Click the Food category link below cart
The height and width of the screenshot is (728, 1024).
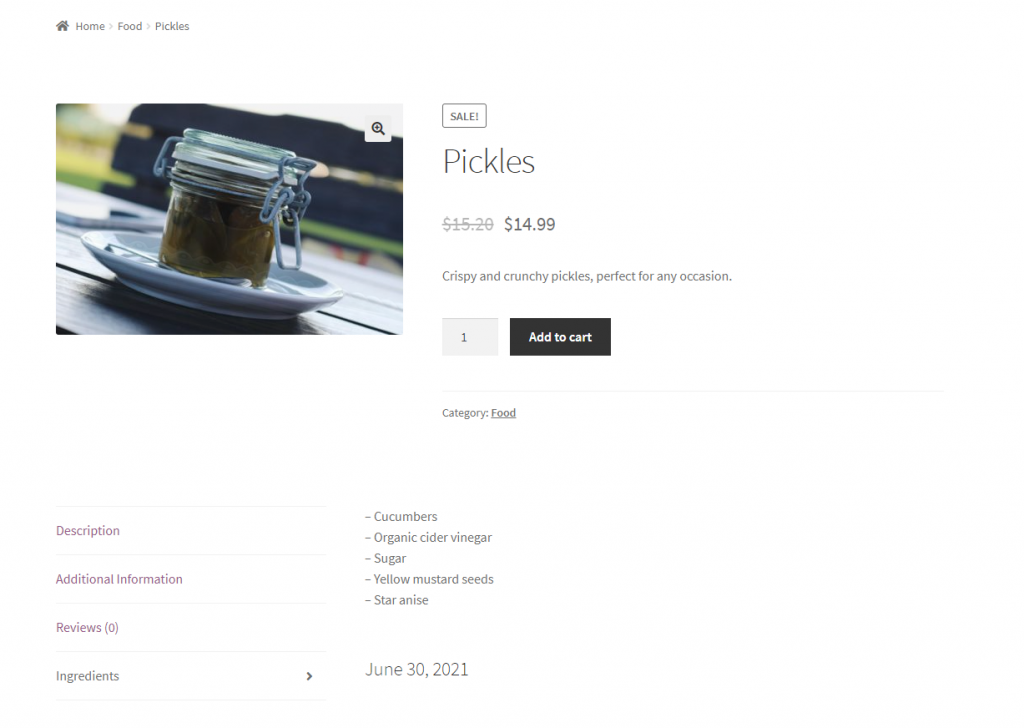point(503,413)
